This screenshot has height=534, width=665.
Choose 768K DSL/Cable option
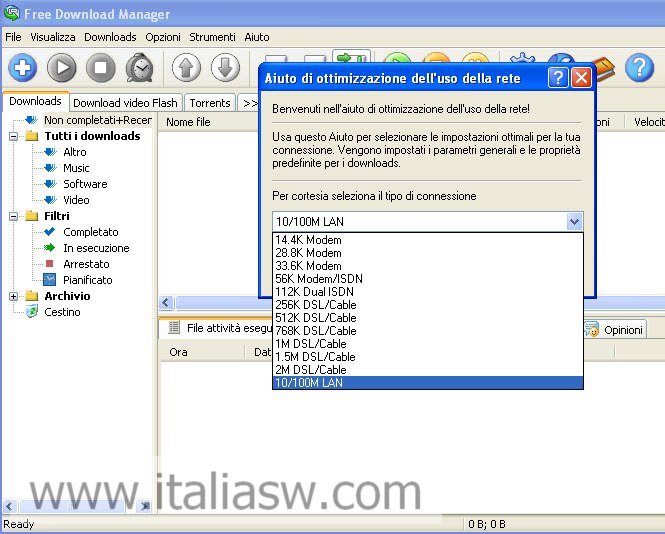[x=428, y=330]
